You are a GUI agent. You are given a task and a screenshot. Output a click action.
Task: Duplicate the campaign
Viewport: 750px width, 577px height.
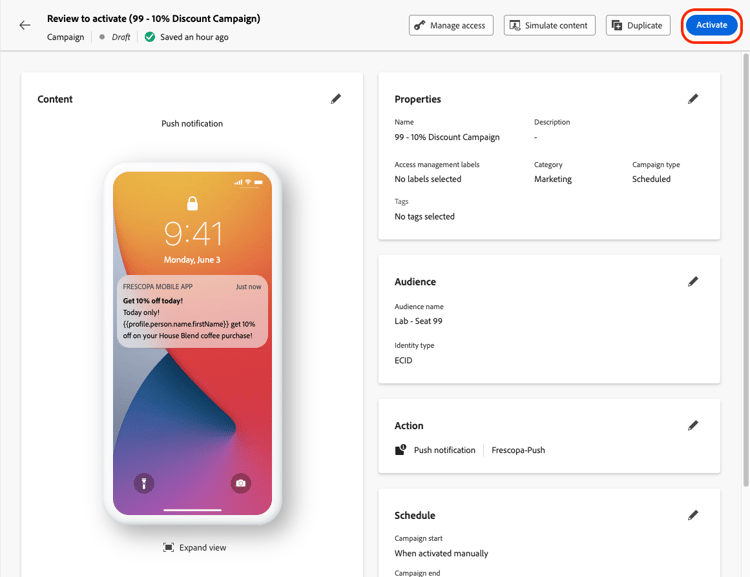(x=638, y=25)
